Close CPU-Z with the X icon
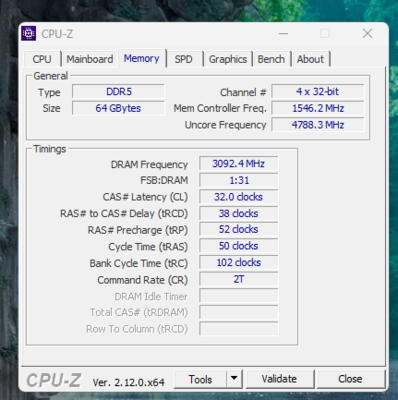The width and height of the screenshot is (398, 400). click(367, 33)
